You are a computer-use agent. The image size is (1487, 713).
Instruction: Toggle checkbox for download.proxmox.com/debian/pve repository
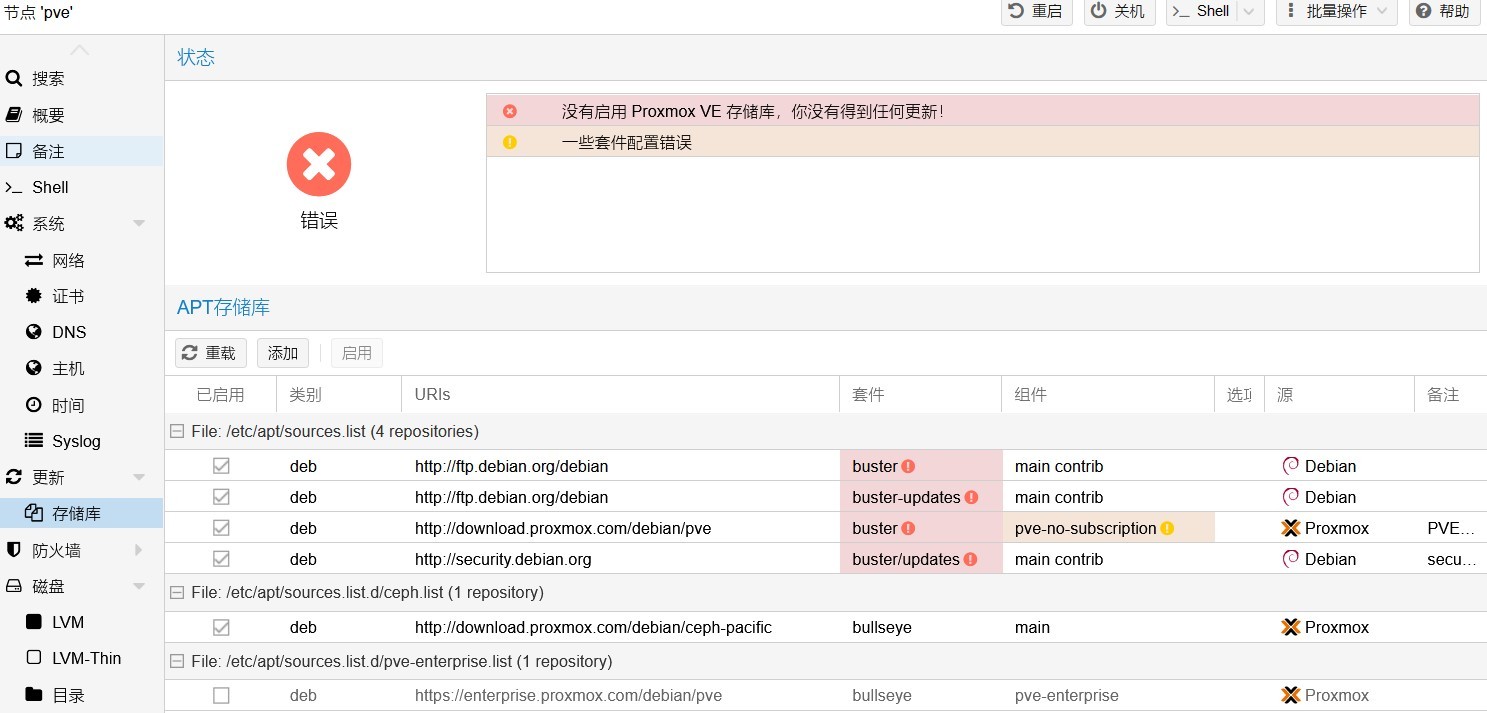[x=221, y=528]
